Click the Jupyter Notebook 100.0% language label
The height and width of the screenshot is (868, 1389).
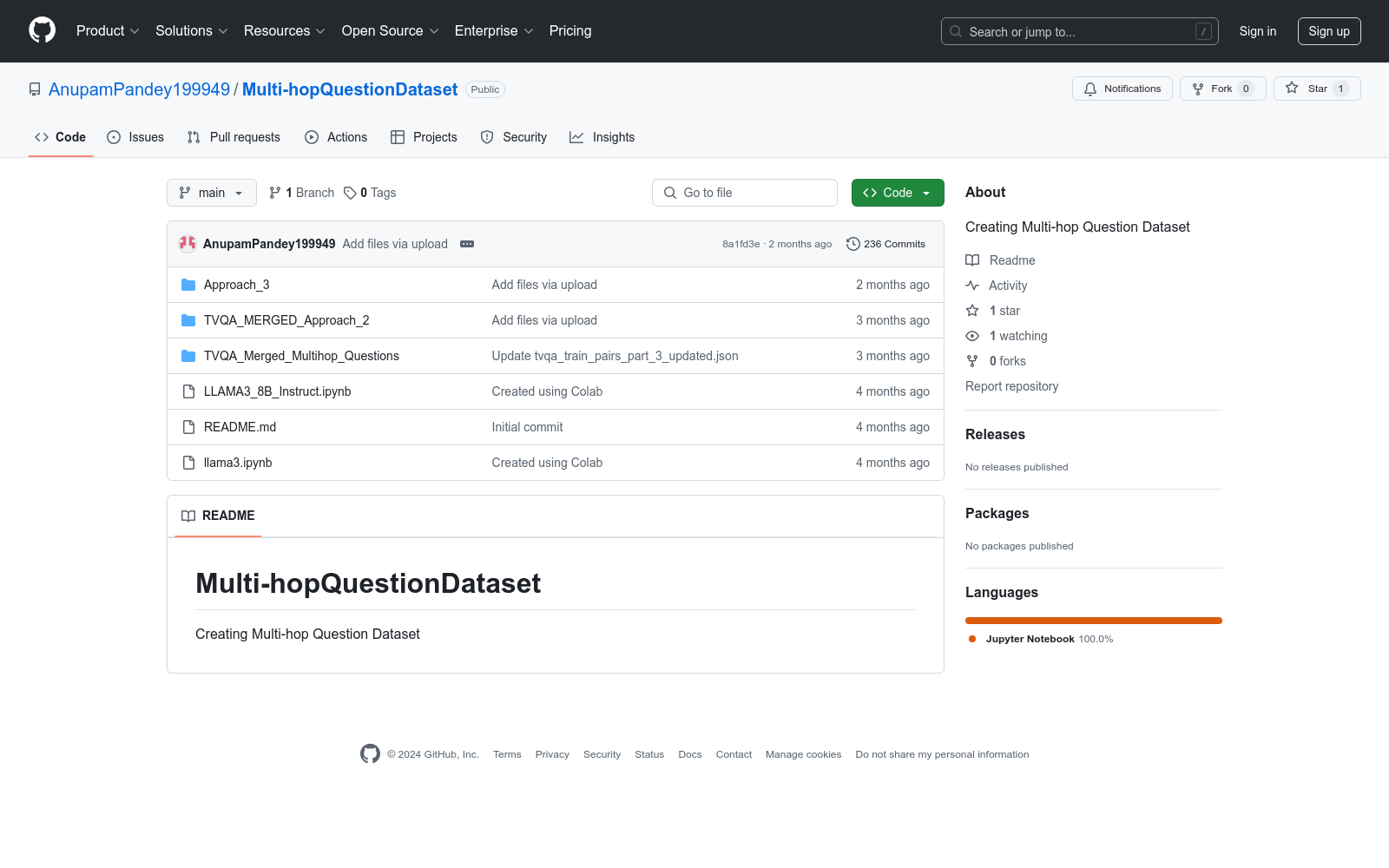1050,639
